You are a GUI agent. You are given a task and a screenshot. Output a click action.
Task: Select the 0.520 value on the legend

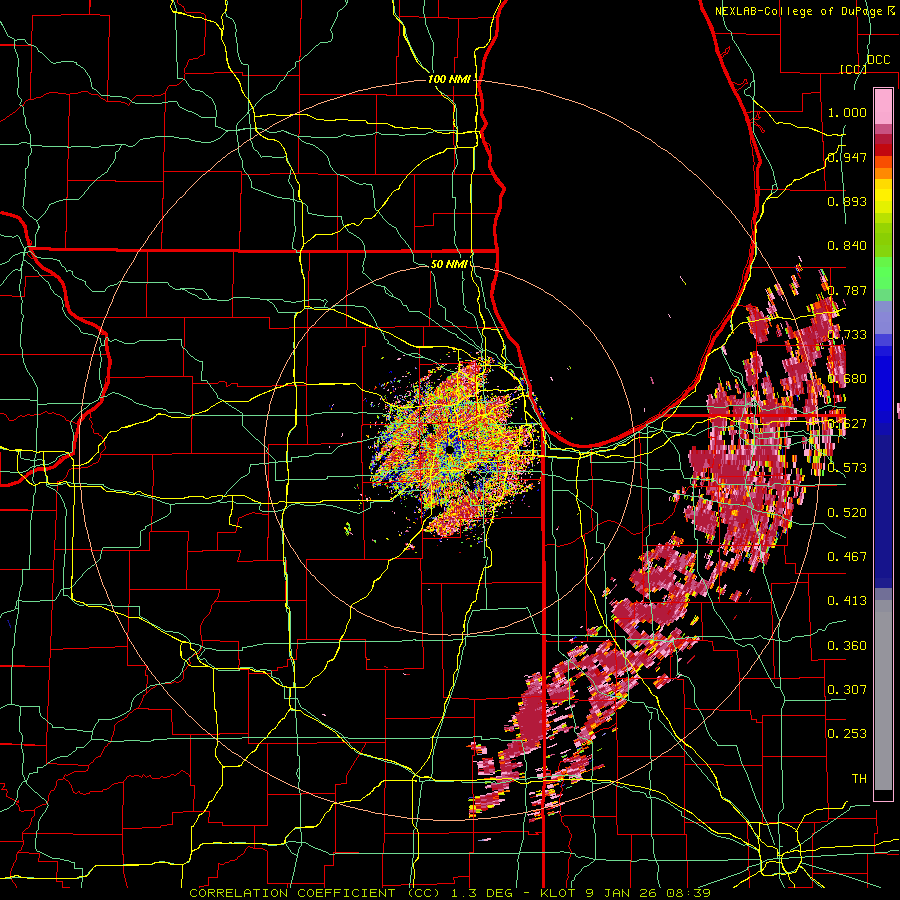point(847,512)
